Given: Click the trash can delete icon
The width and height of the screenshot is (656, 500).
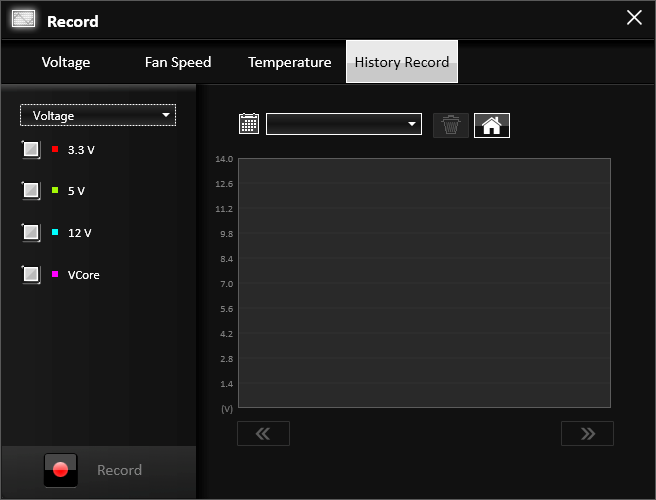Looking at the screenshot, I should 451,125.
